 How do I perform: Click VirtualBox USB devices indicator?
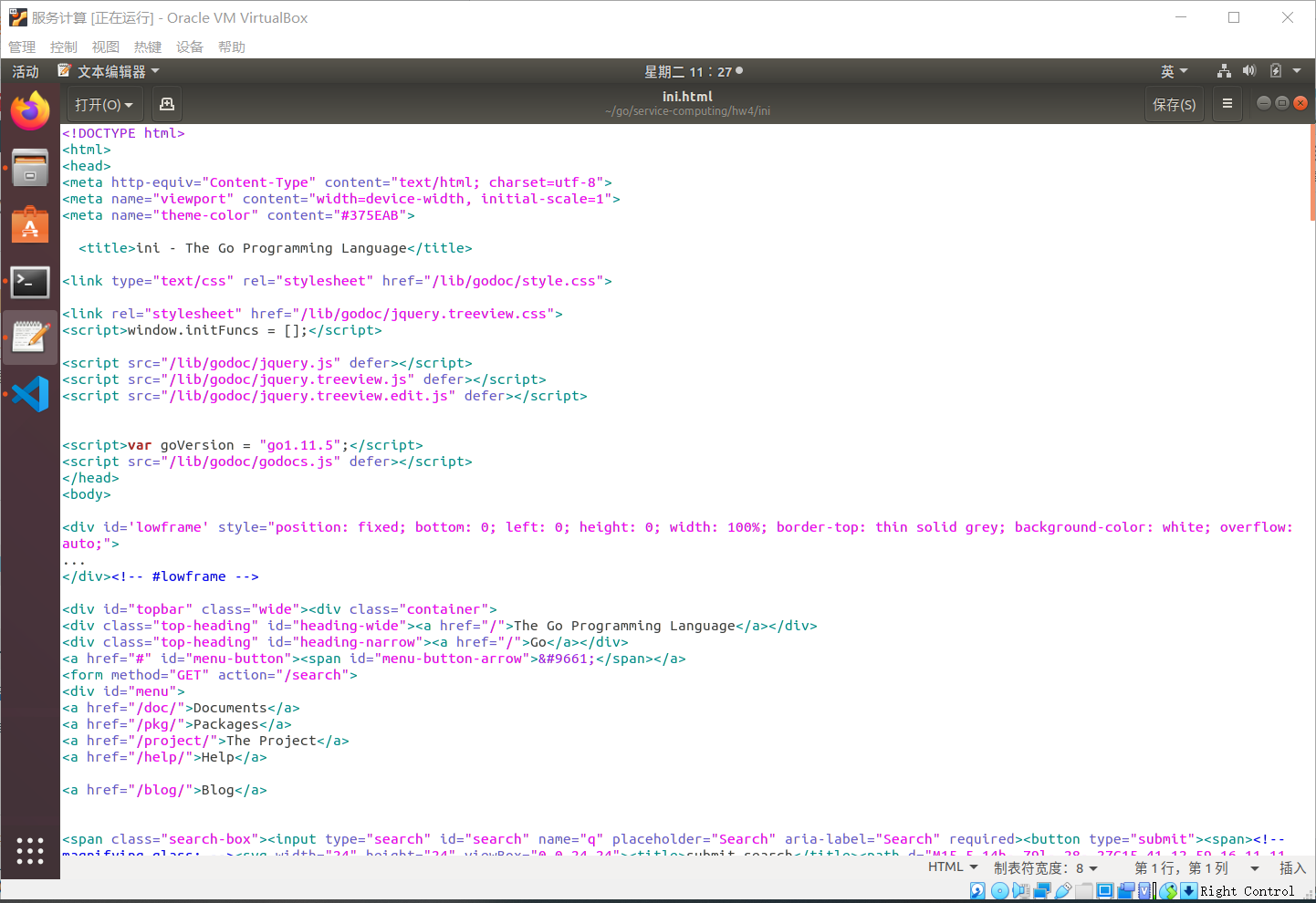tap(1062, 890)
